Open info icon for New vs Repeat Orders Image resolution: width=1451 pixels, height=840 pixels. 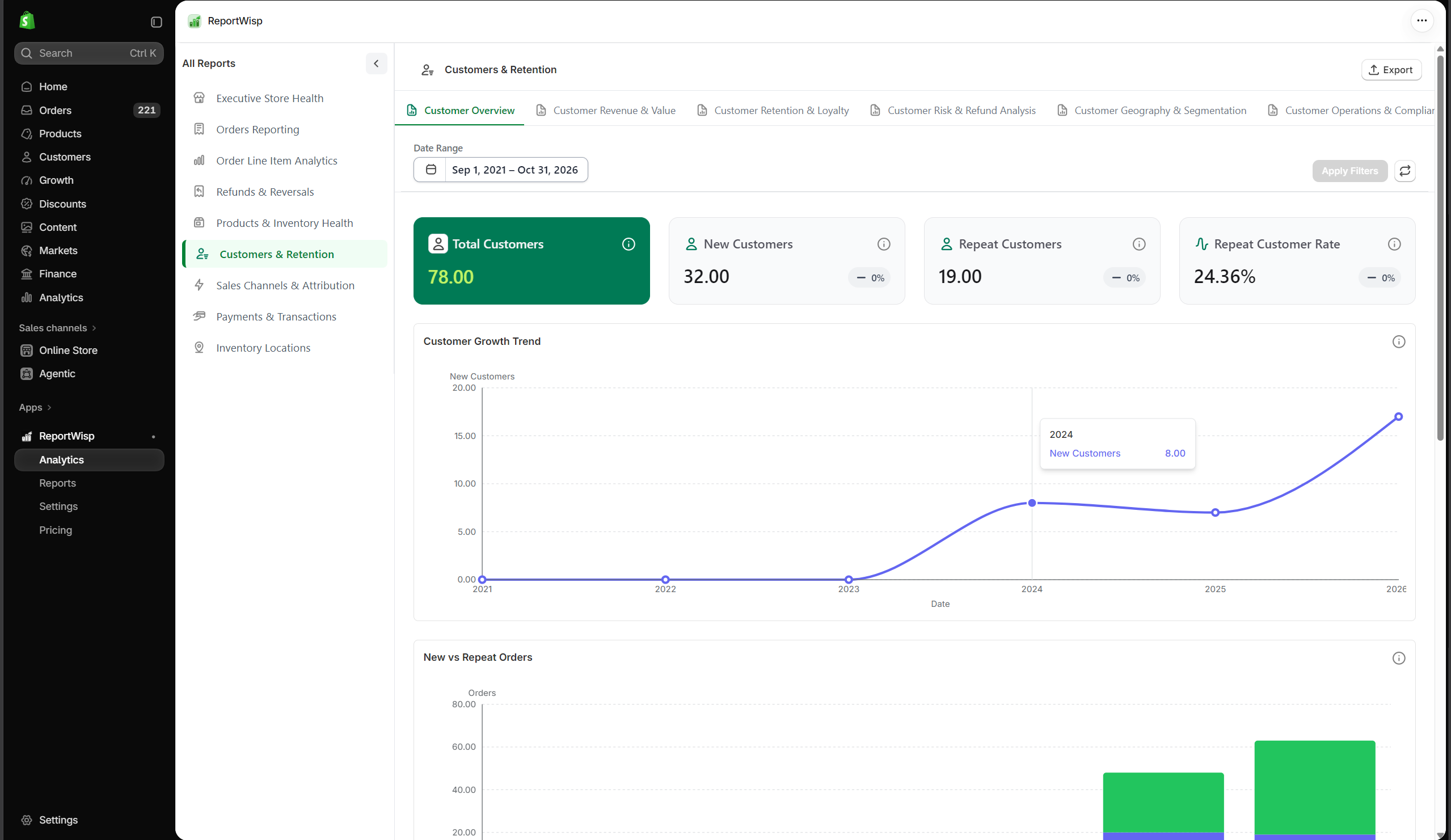1399,658
